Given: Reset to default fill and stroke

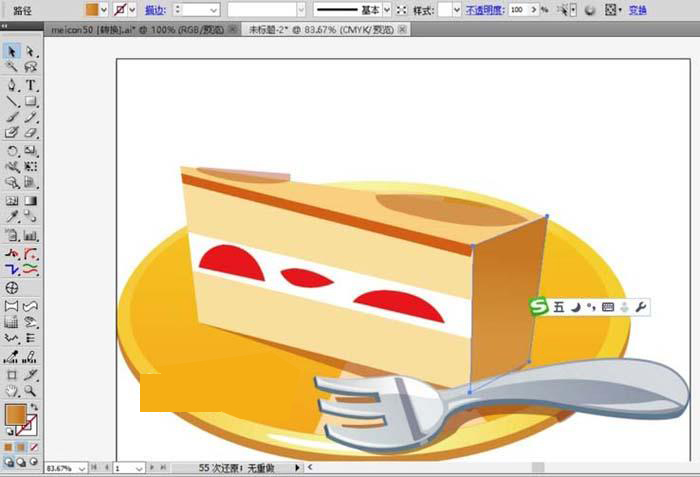Looking at the screenshot, I should 9,431.
